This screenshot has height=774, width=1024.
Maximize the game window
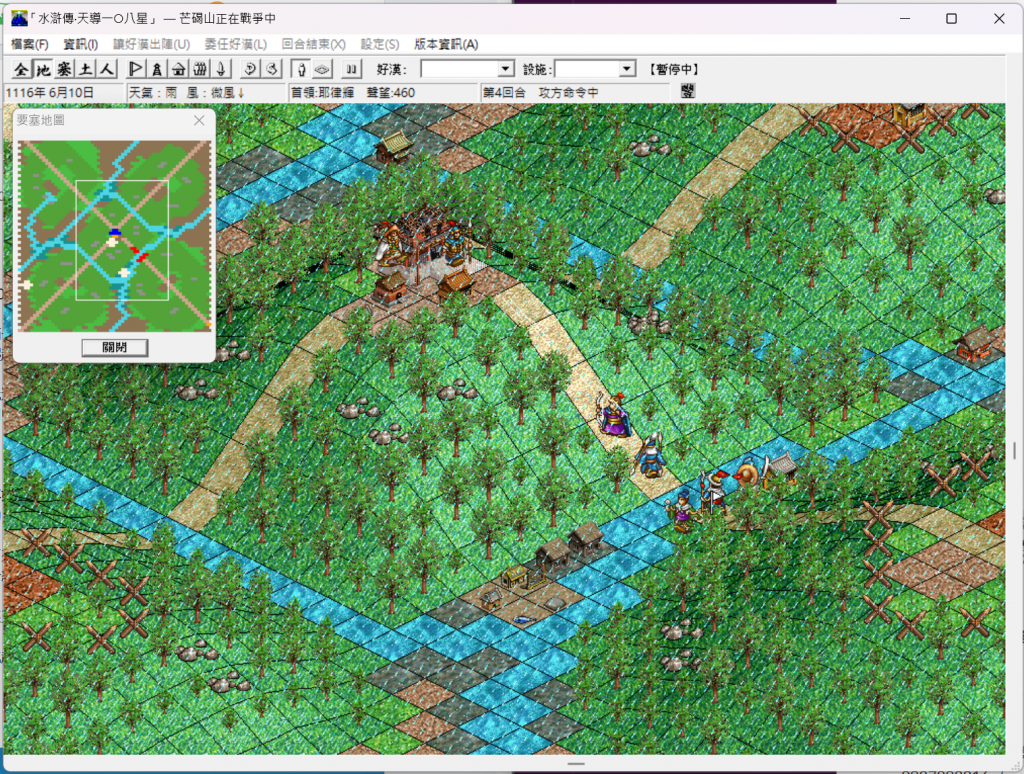[952, 18]
